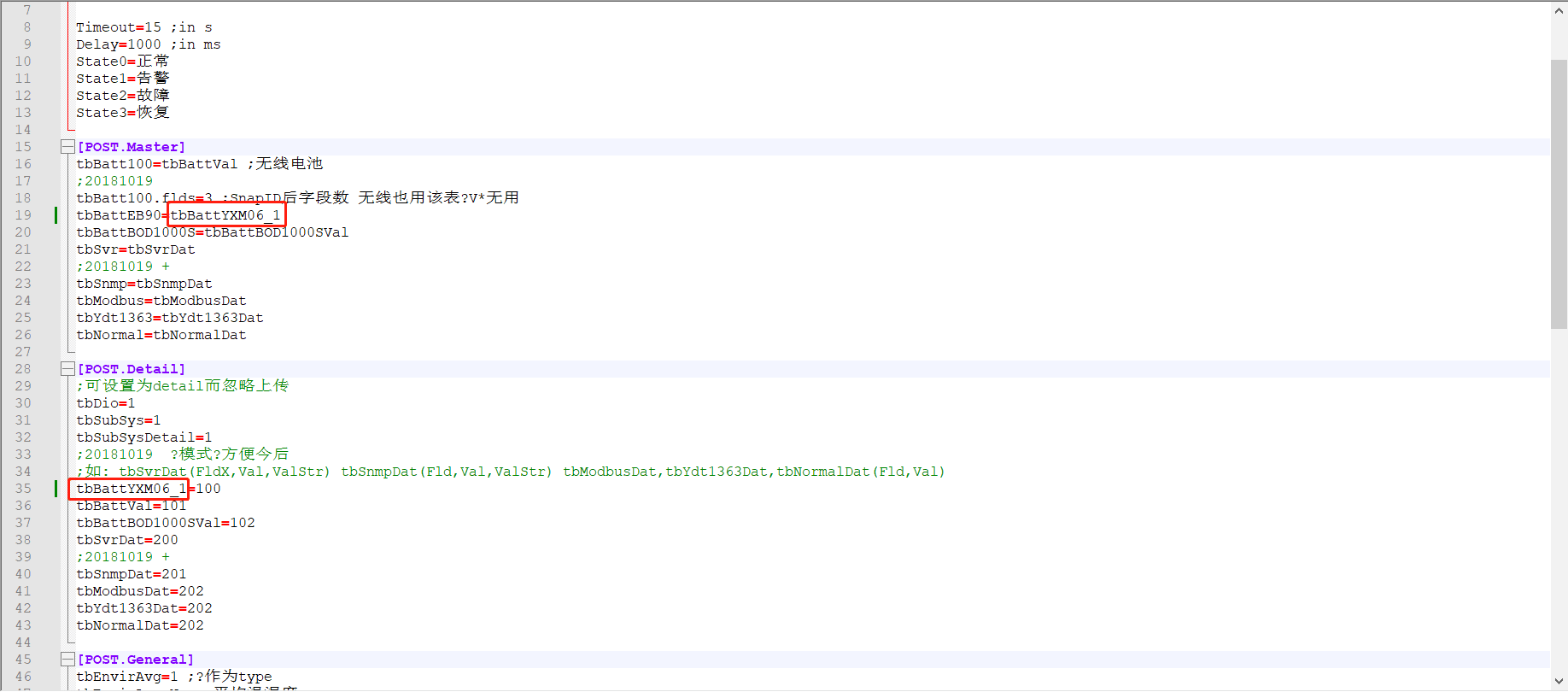Click the comment line starting with ;如: tbSvrDat
The image size is (1568, 692).
pyautogui.click(x=511, y=472)
